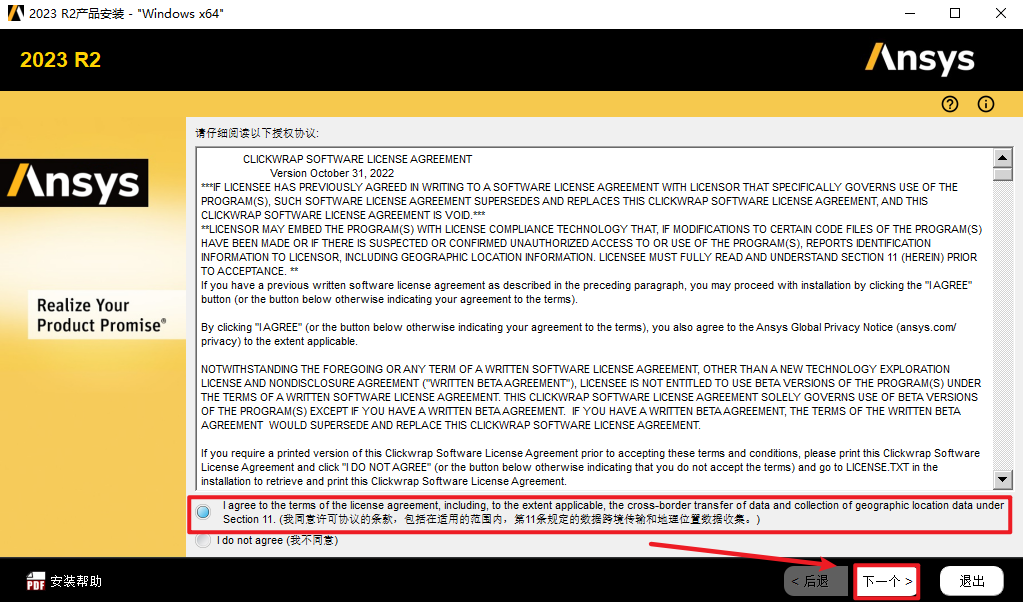
Task: Click the PDF icon beside 安装帮助
Action: click(35, 581)
